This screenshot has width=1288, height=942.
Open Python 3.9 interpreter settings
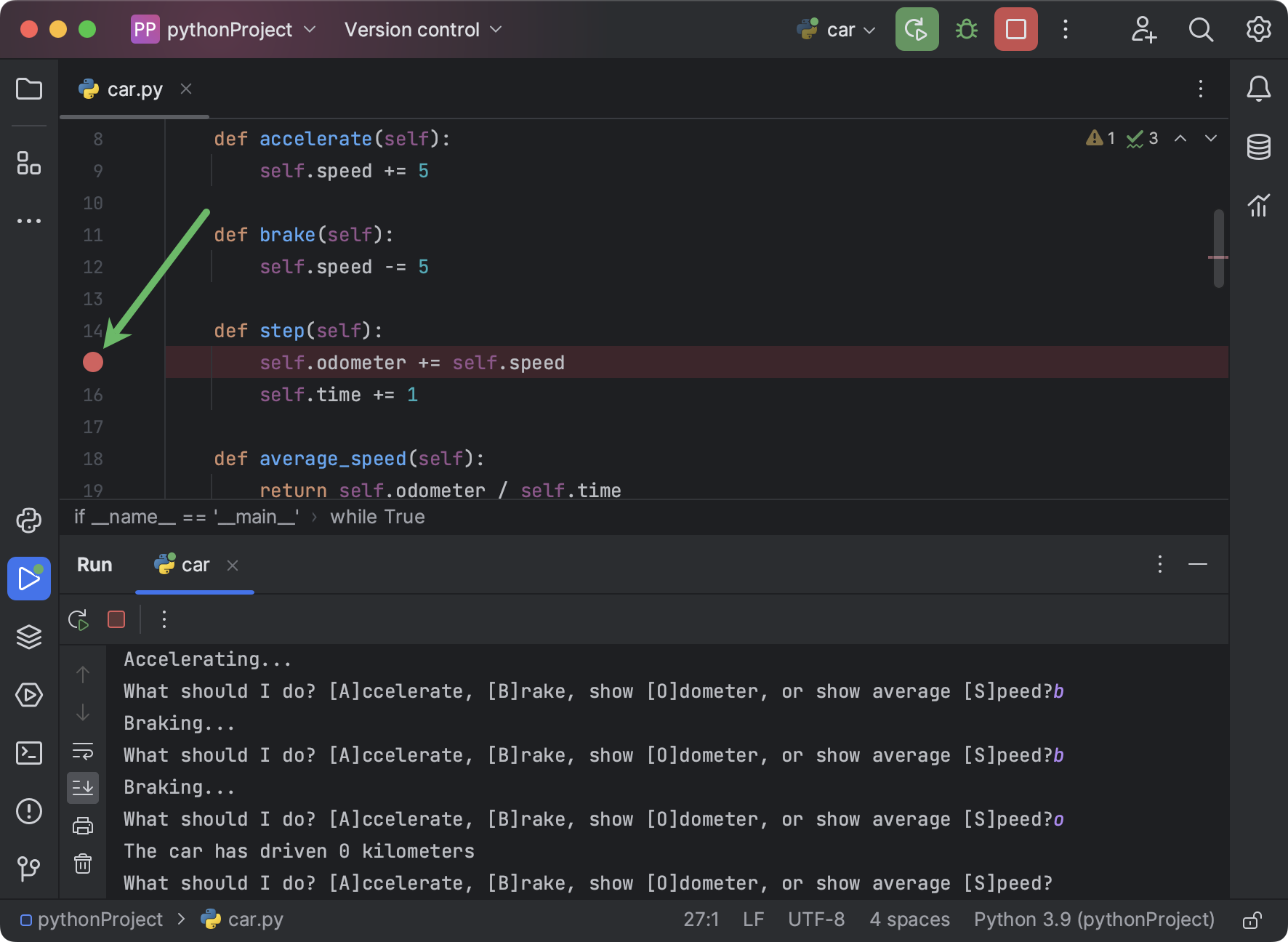(1094, 919)
